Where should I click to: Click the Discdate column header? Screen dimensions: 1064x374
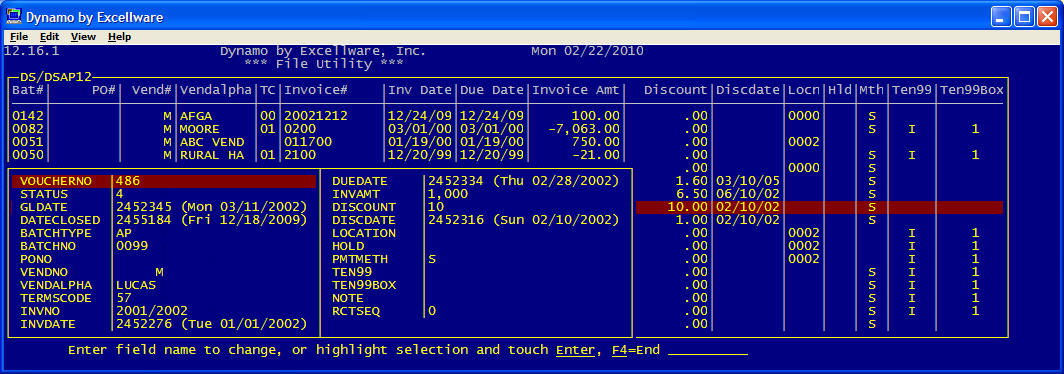click(x=748, y=90)
